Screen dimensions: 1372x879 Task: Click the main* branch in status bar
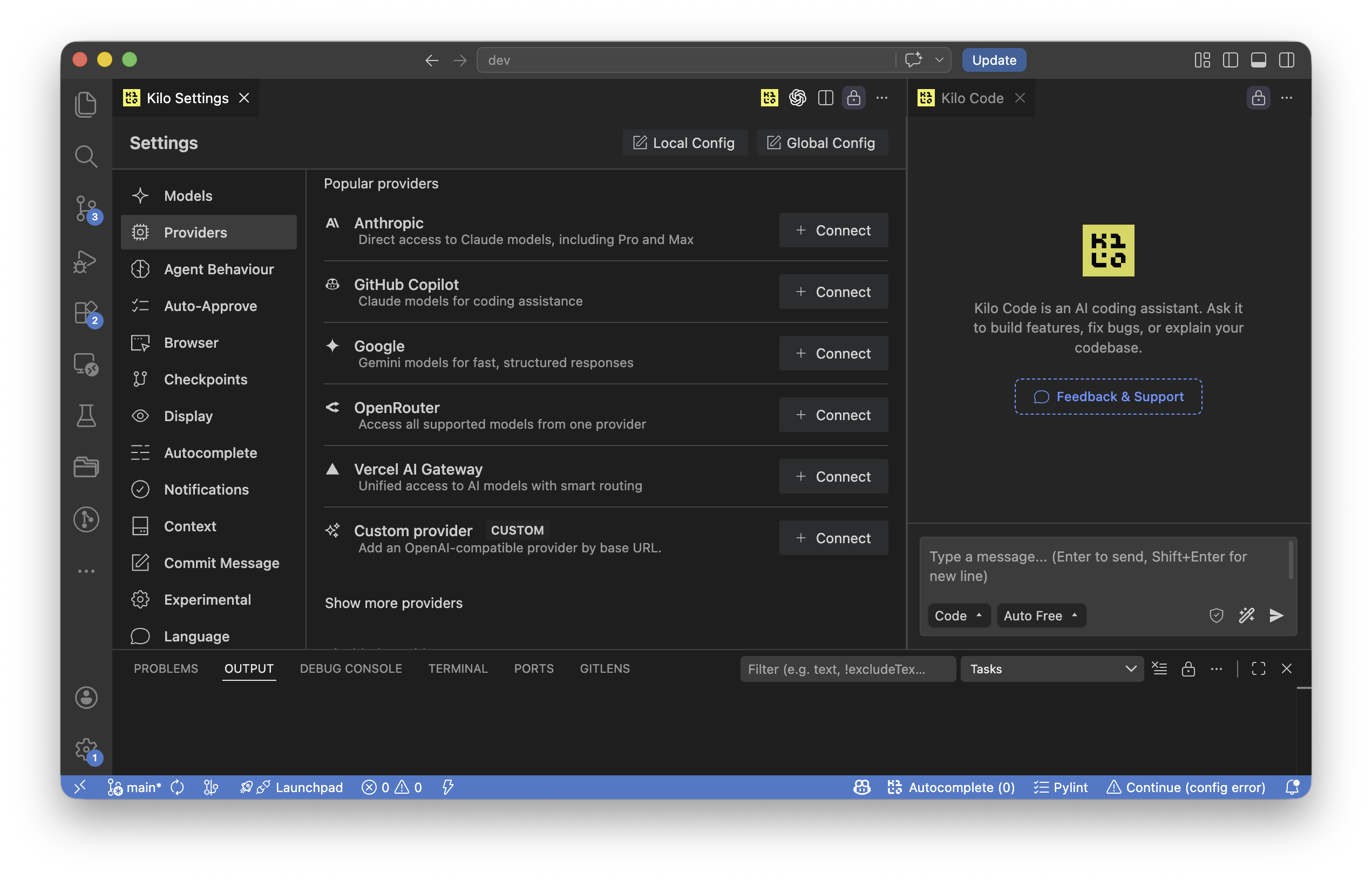[134, 788]
